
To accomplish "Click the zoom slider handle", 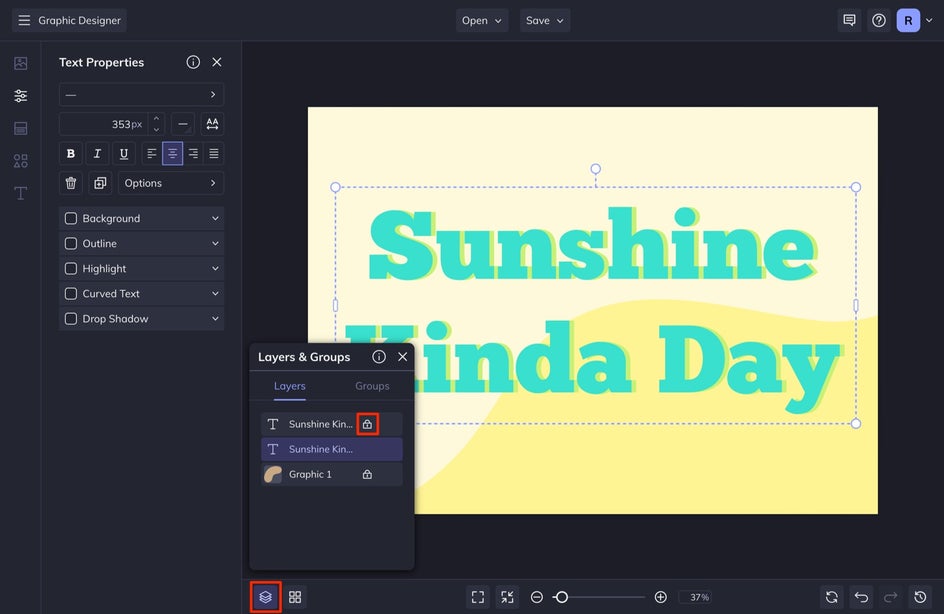I will click(561, 597).
